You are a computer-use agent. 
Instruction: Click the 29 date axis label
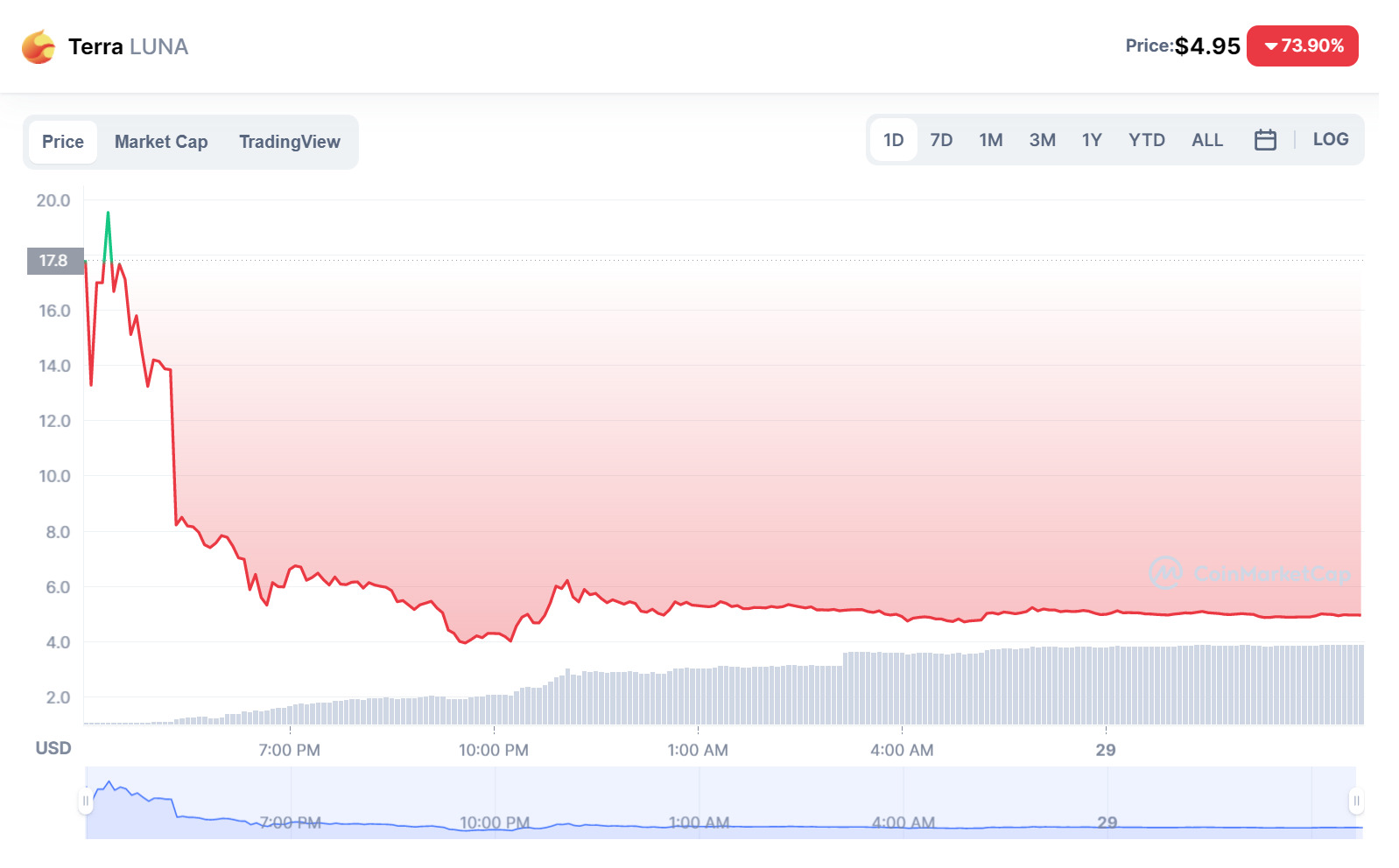[1106, 750]
